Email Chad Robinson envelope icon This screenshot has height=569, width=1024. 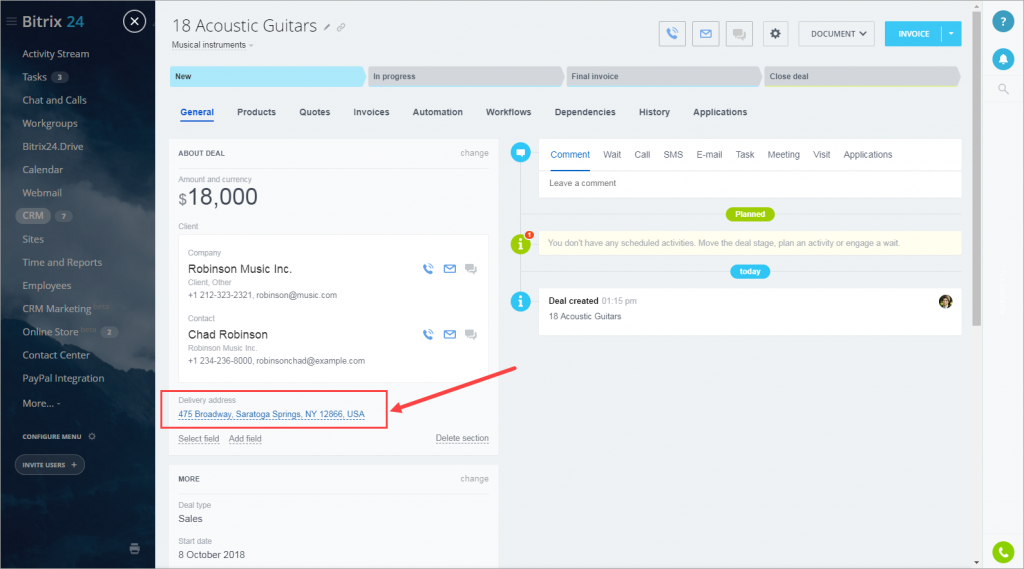pos(449,334)
